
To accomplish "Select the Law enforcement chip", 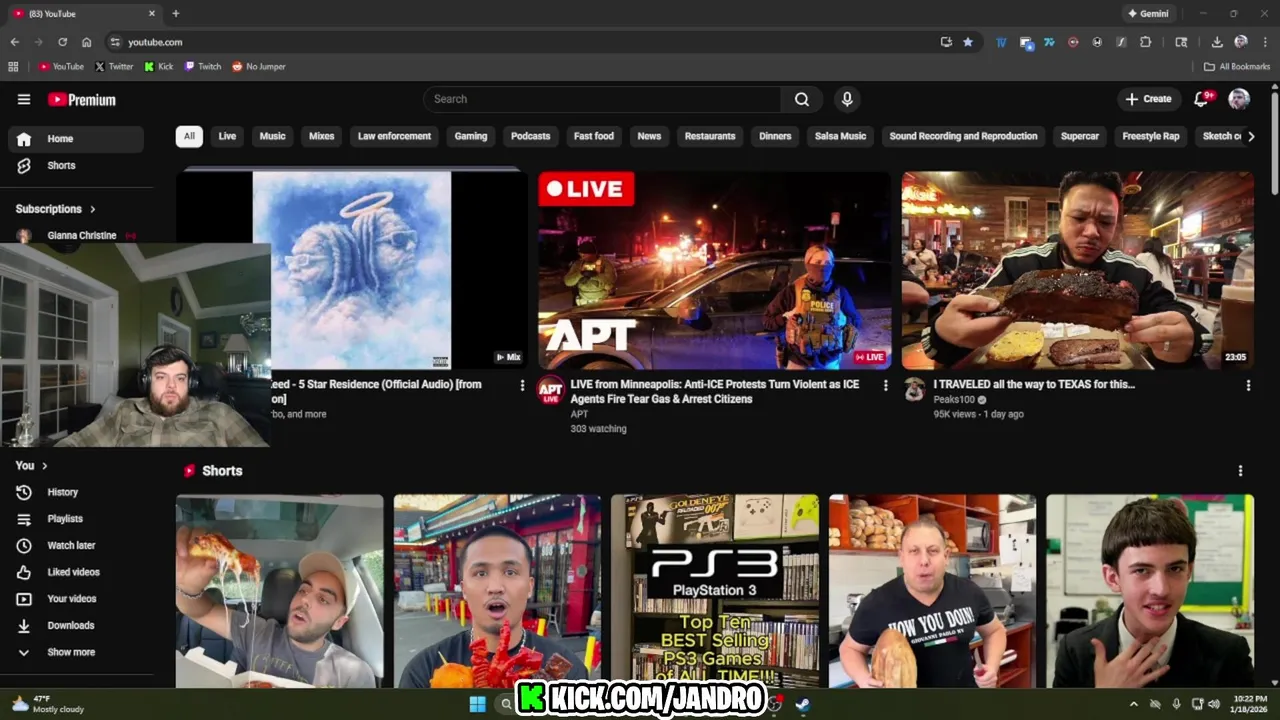I will tap(394, 136).
